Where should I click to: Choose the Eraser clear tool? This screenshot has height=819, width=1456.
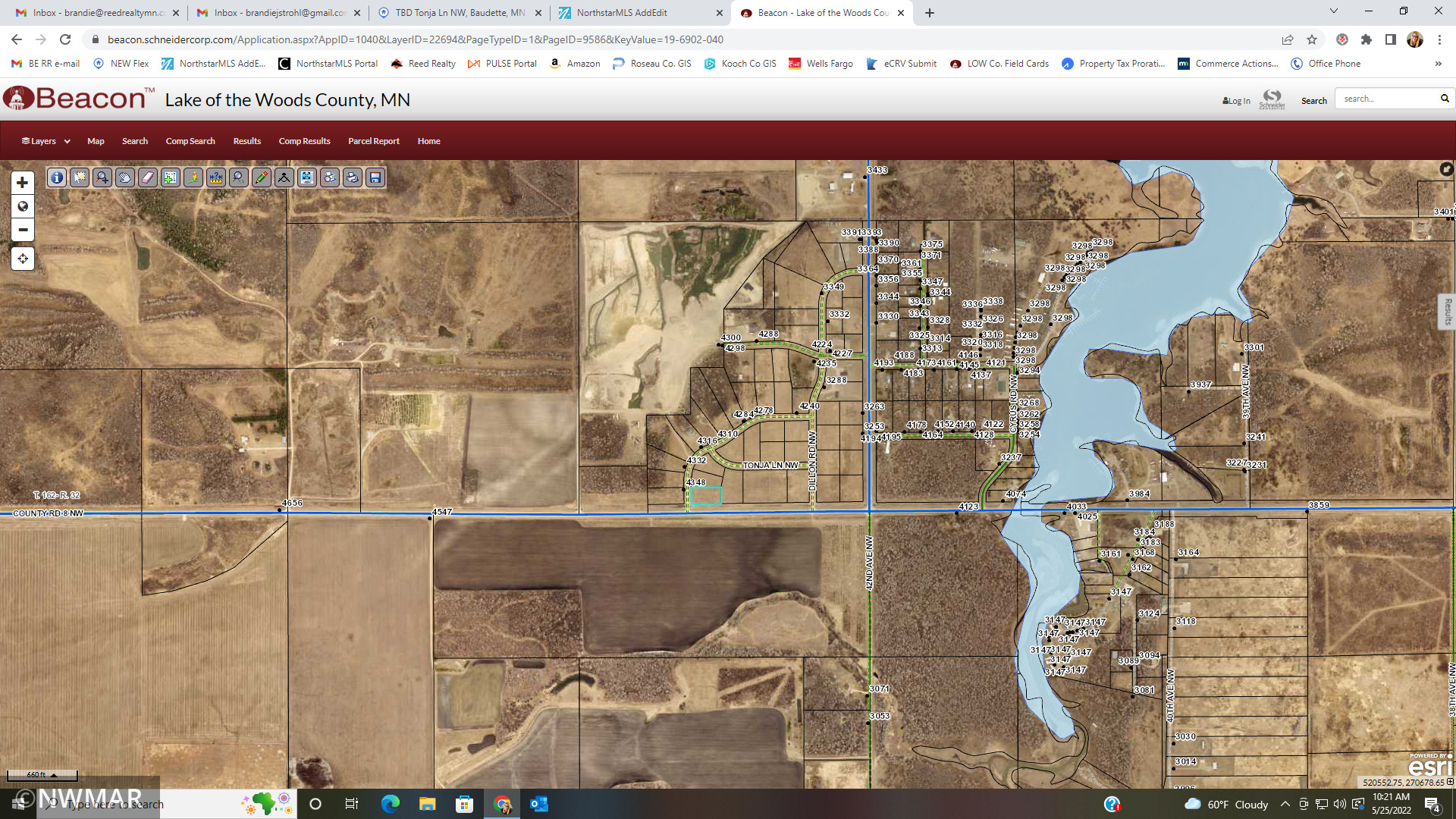click(148, 177)
